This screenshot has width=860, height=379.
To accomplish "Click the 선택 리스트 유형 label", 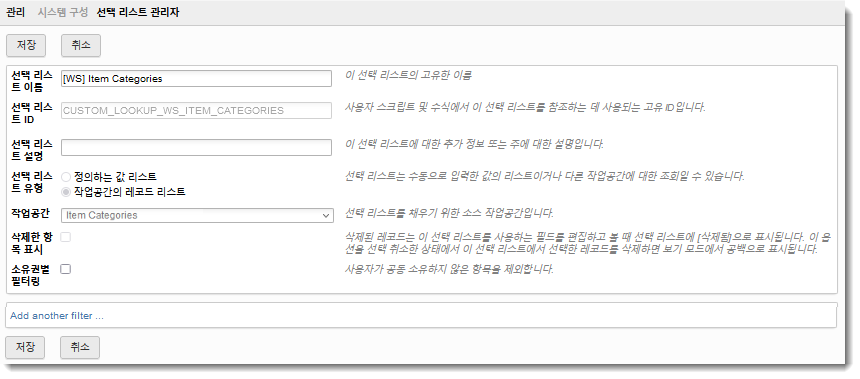I will (x=32, y=182).
